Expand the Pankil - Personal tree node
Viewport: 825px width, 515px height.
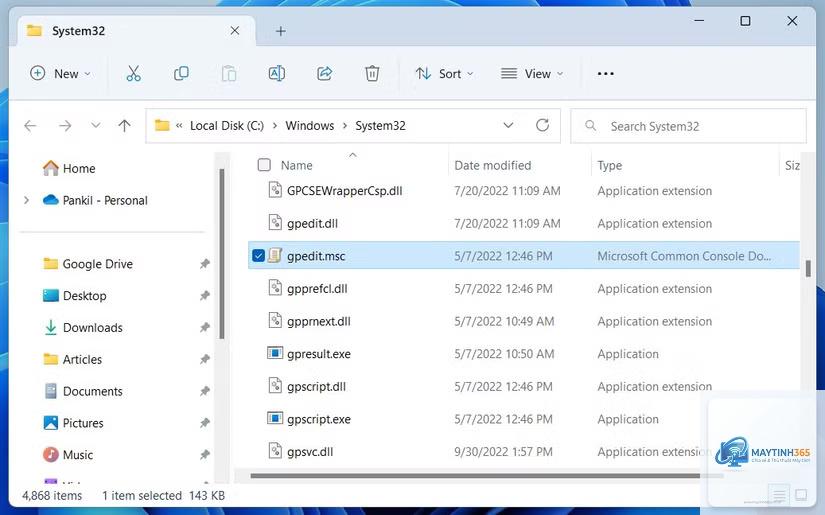click(26, 200)
